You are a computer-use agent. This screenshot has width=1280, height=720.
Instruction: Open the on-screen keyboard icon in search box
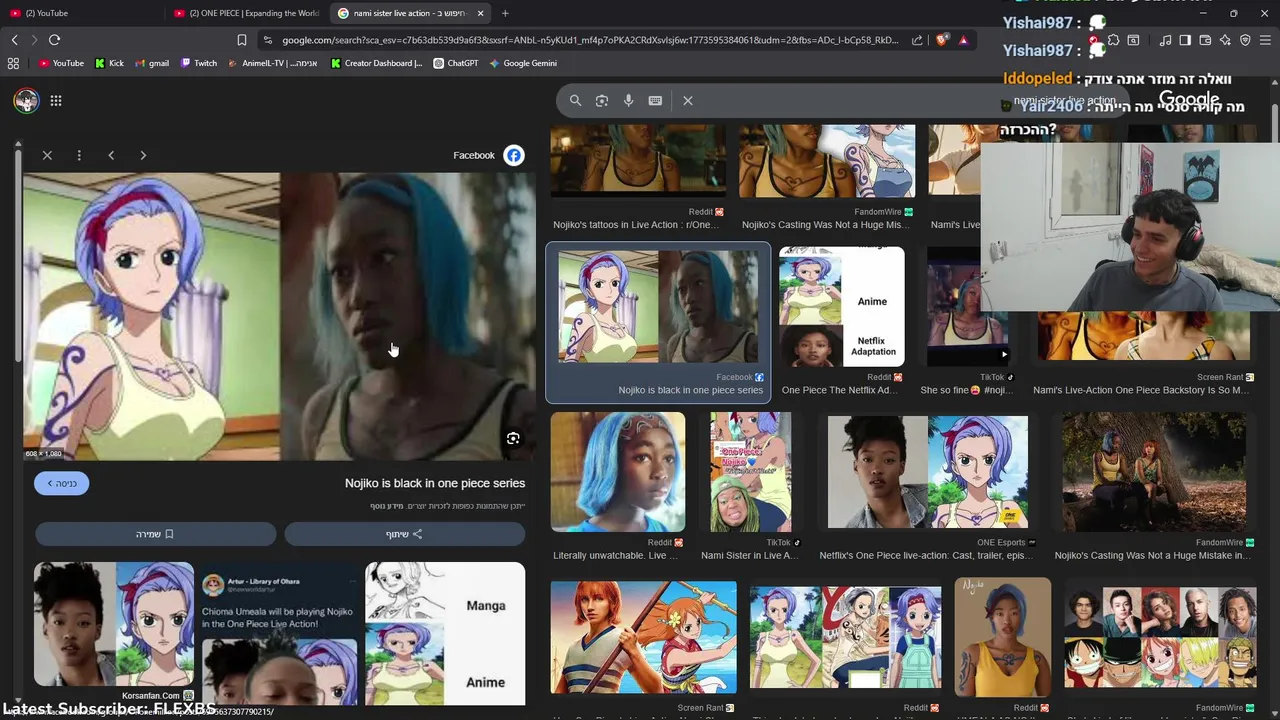click(x=655, y=100)
